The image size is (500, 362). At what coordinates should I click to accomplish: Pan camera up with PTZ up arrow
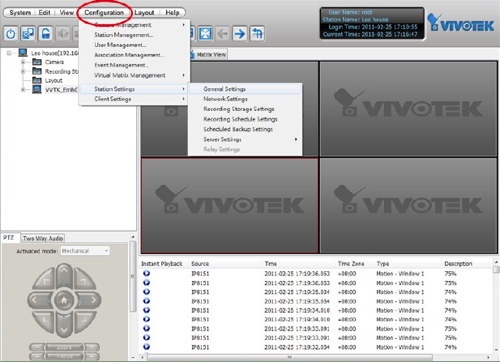(64, 273)
